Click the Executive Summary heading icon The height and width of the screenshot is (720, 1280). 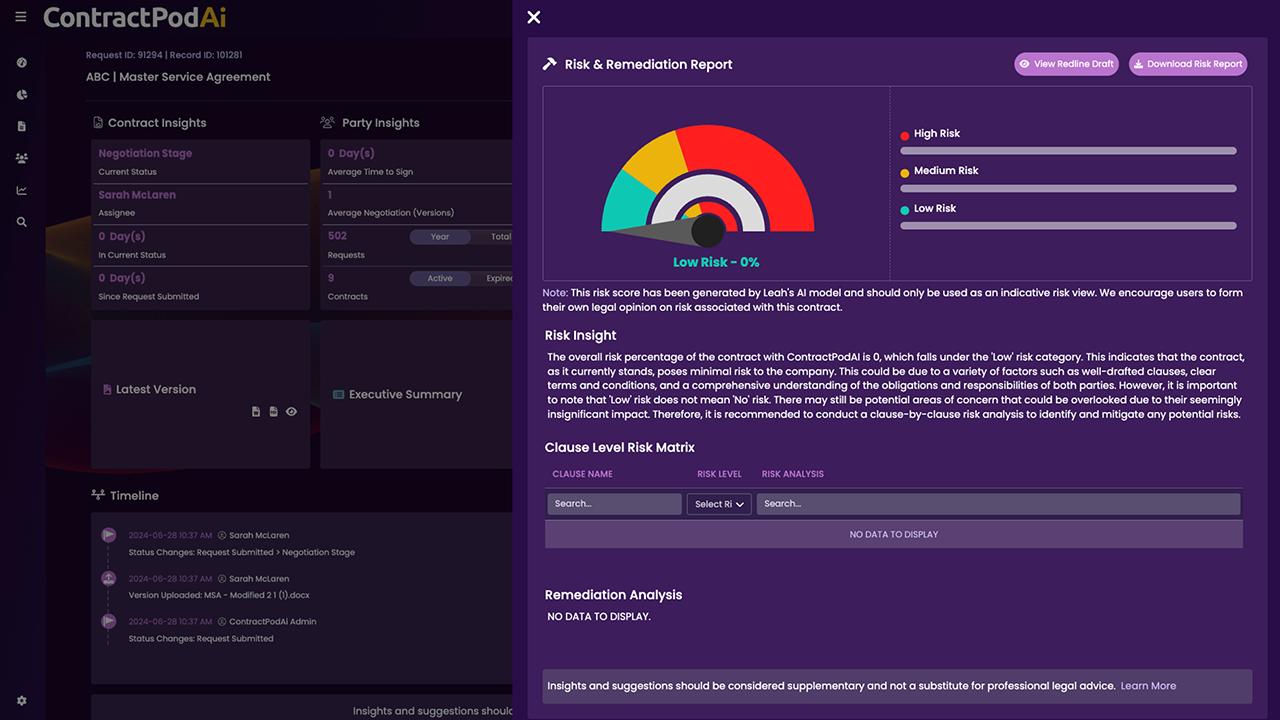pyautogui.click(x=338, y=395)
